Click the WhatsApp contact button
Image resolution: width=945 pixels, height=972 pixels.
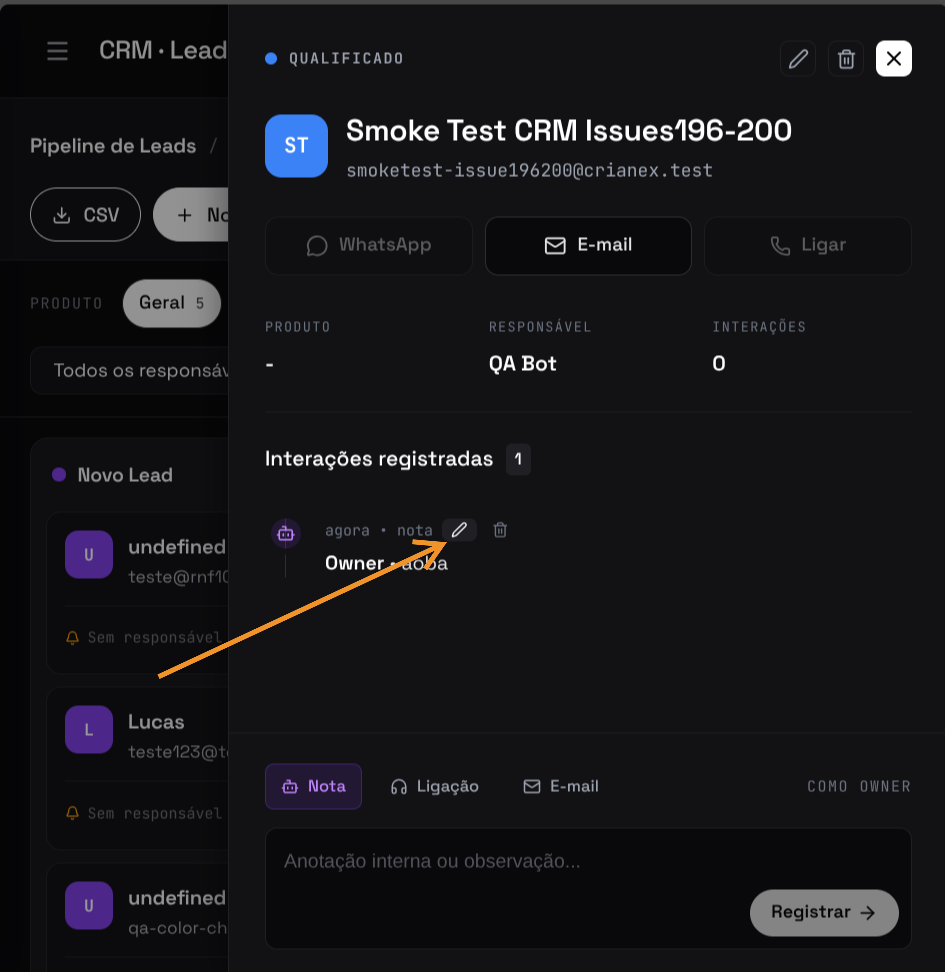point(369,245)
